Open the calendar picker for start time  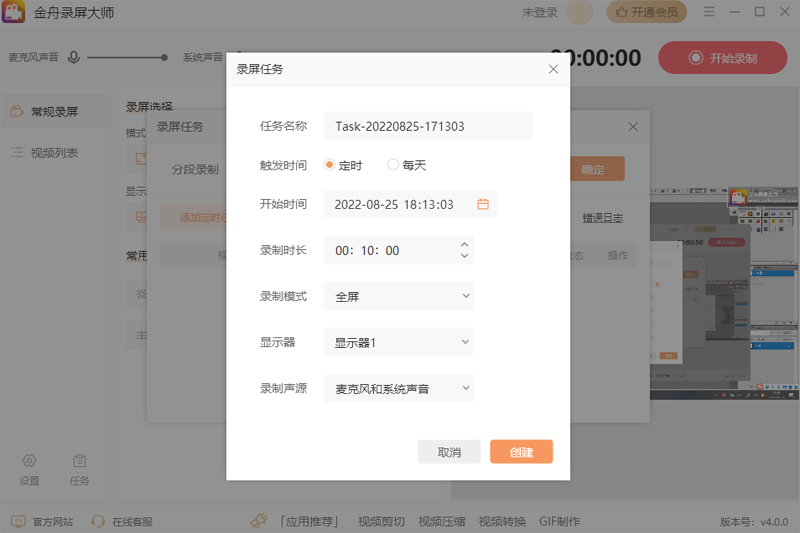coord(483,204)
